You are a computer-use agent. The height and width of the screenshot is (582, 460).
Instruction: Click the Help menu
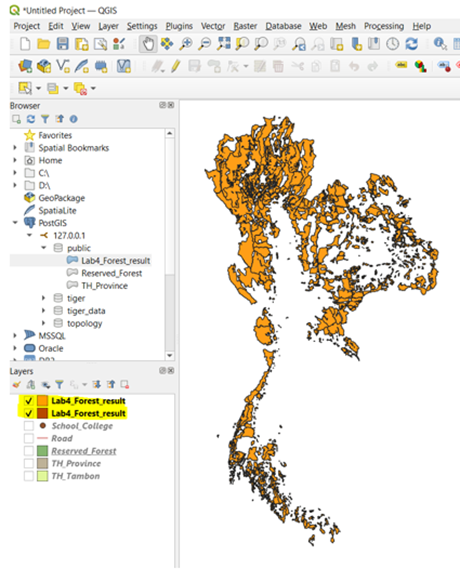point(422,26)
